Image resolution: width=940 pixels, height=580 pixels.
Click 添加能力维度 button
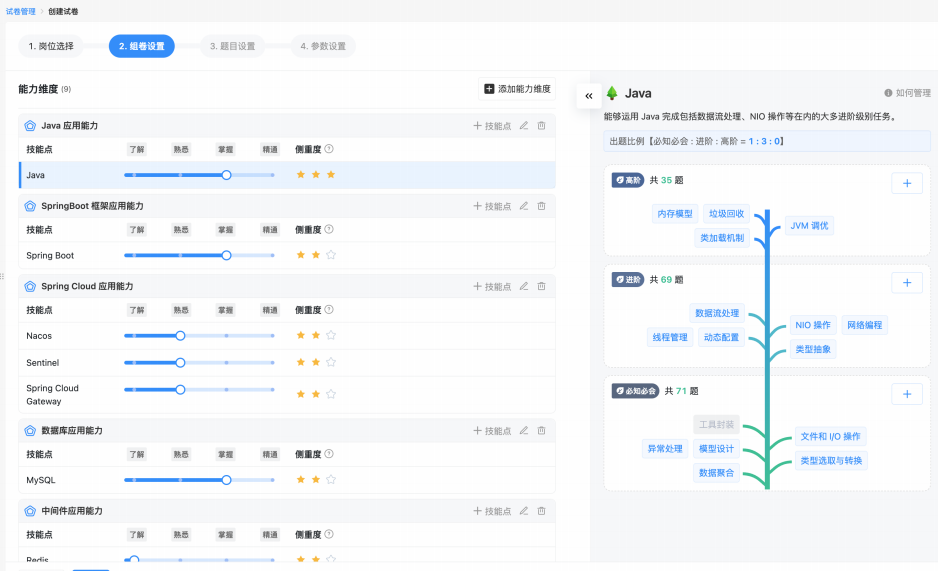pyautogui.click(x=517, y=89)
